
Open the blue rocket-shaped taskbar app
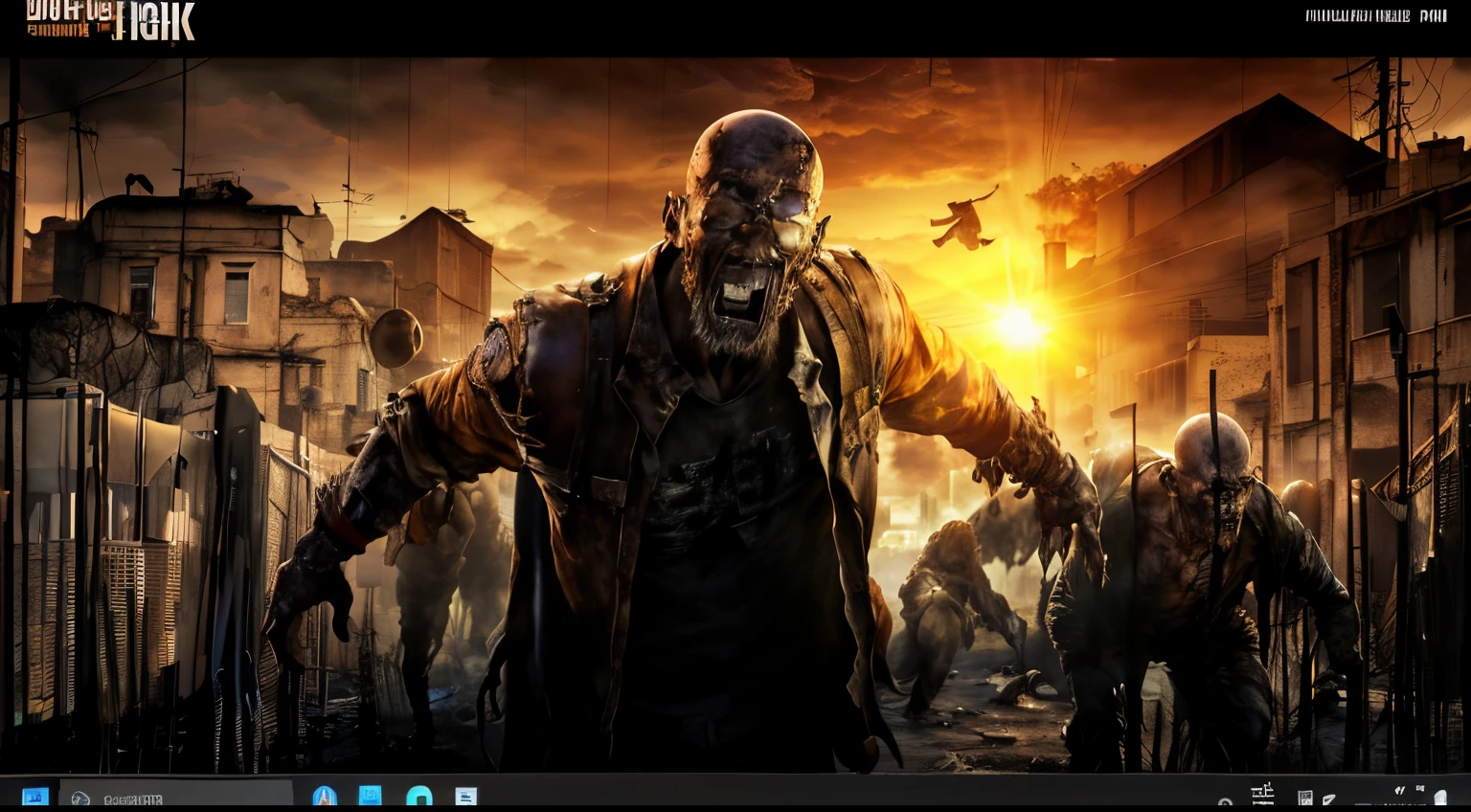(325, 797)
